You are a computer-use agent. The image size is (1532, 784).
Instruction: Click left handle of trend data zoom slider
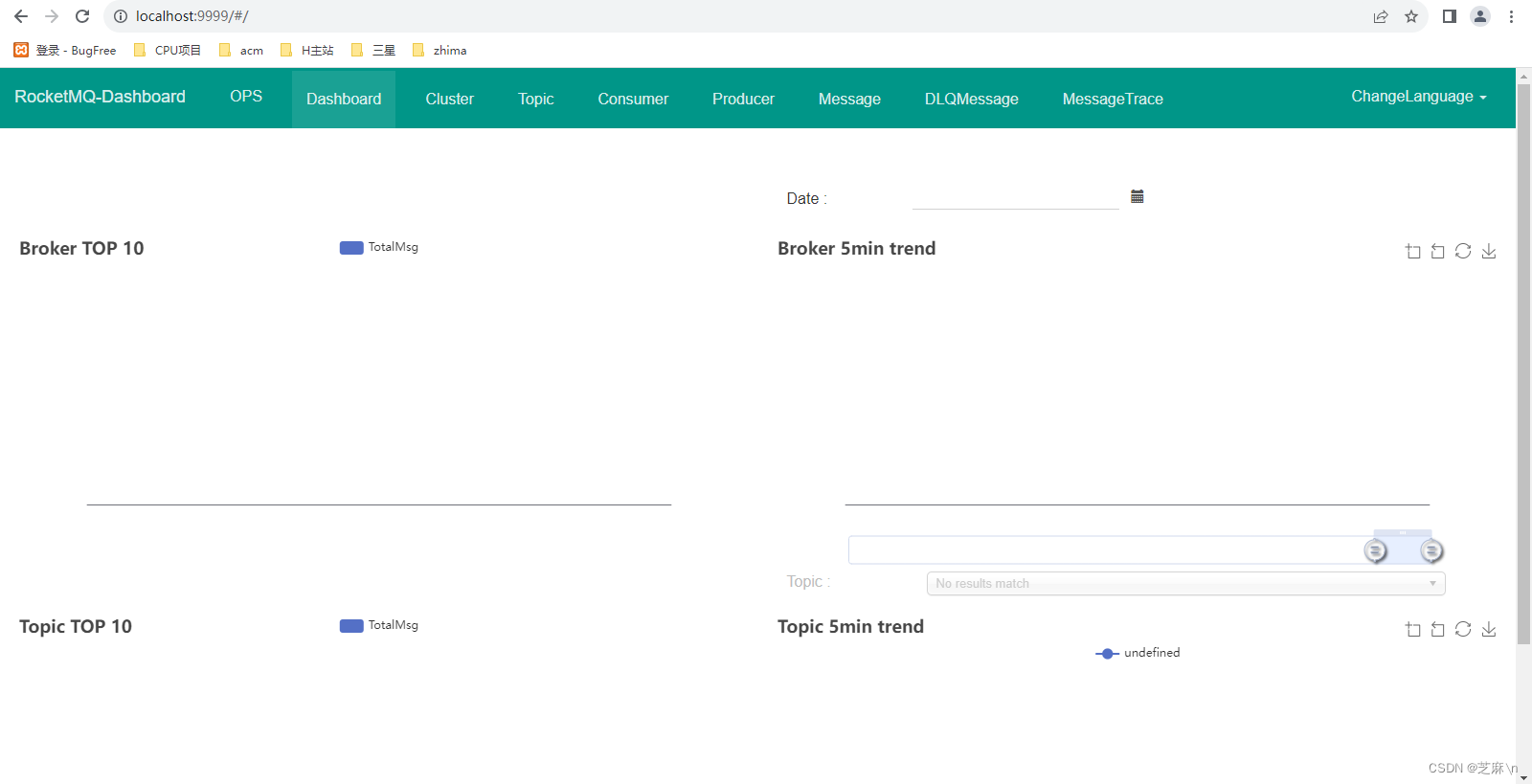(1376, 550)
